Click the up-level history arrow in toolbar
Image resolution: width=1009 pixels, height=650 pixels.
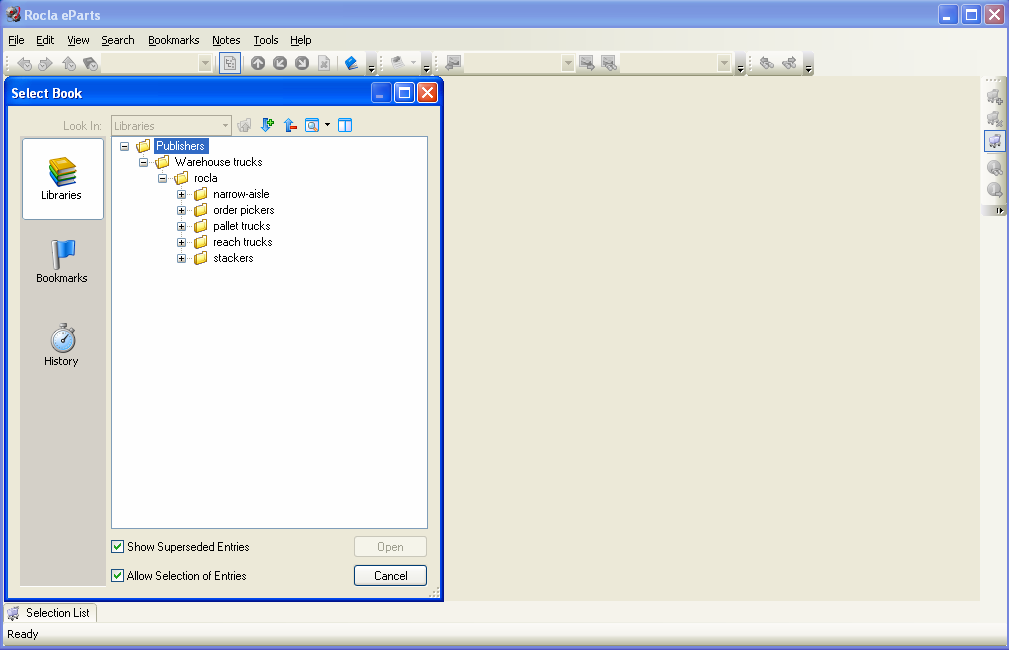click(69, 63)
